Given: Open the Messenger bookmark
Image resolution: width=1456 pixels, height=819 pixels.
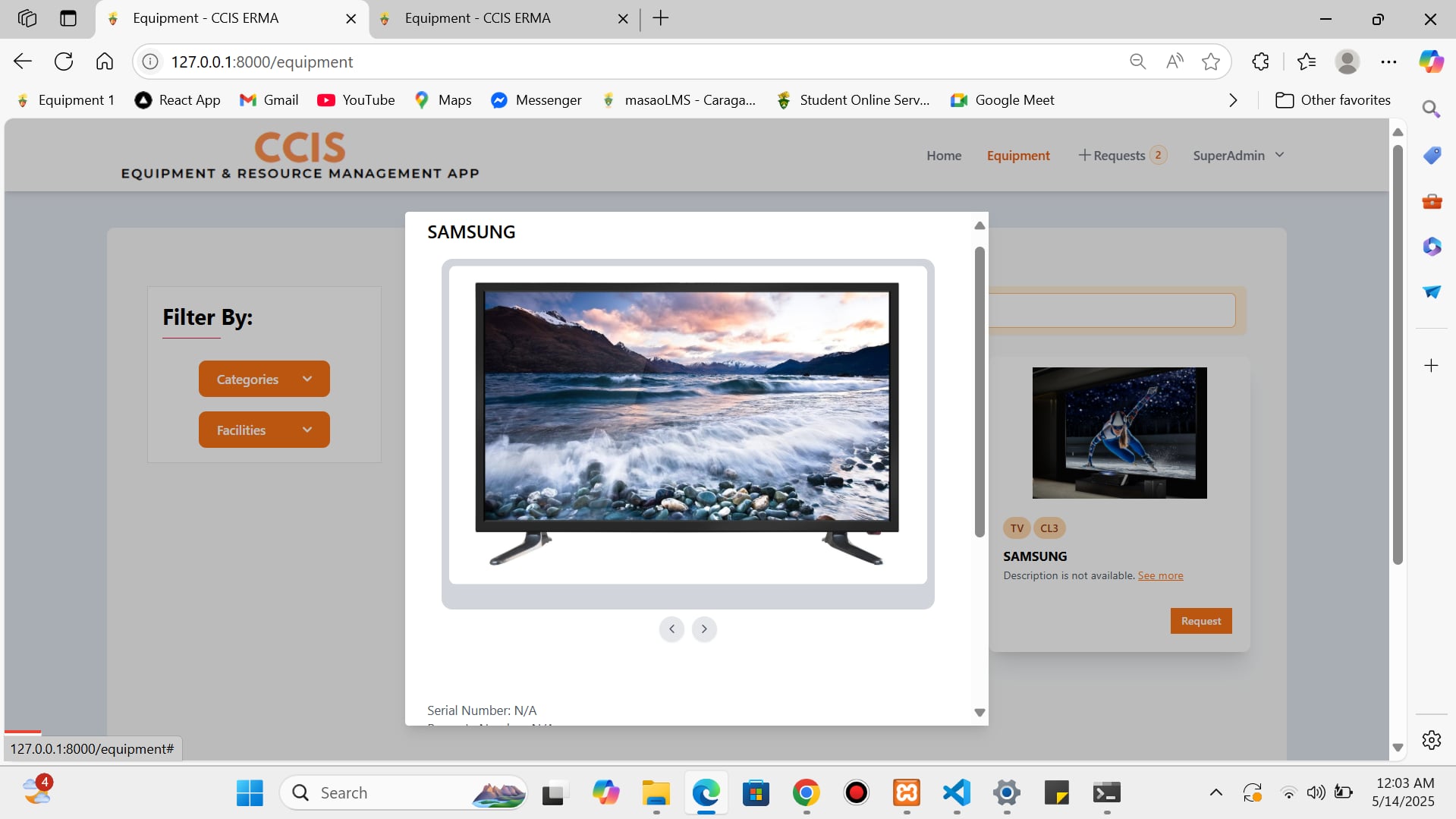Looking at the screenshot, I should point(536,100).
